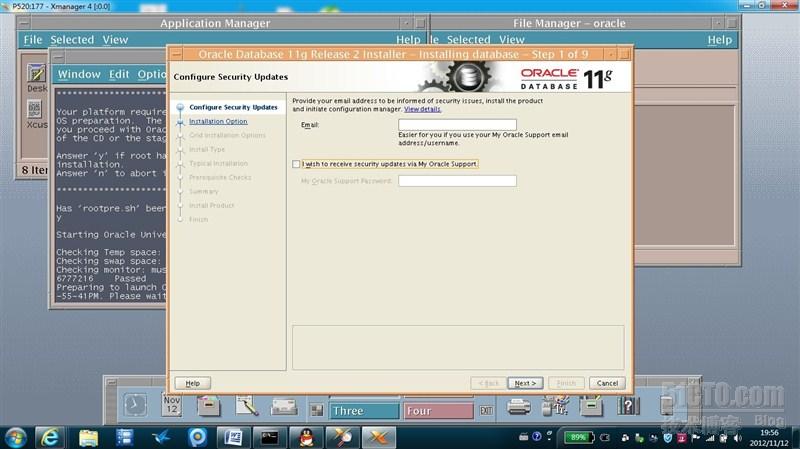Open window menu of Oracle installer dialog
The image size is (800, 449).
tap(176, 54)
